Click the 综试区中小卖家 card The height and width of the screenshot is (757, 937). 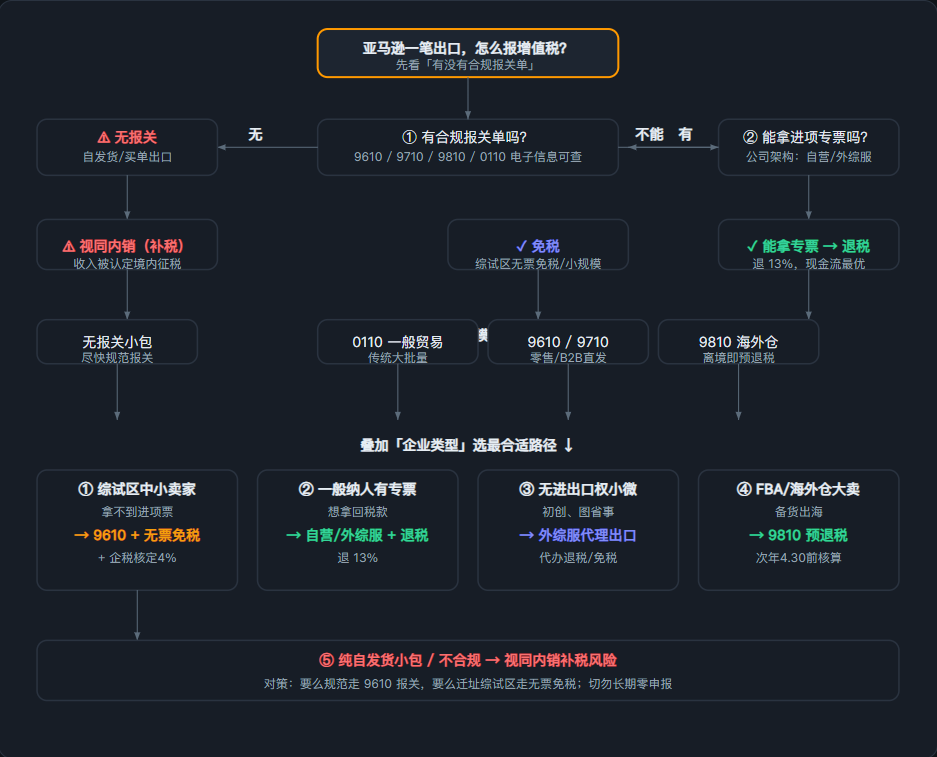pos(137,530)
